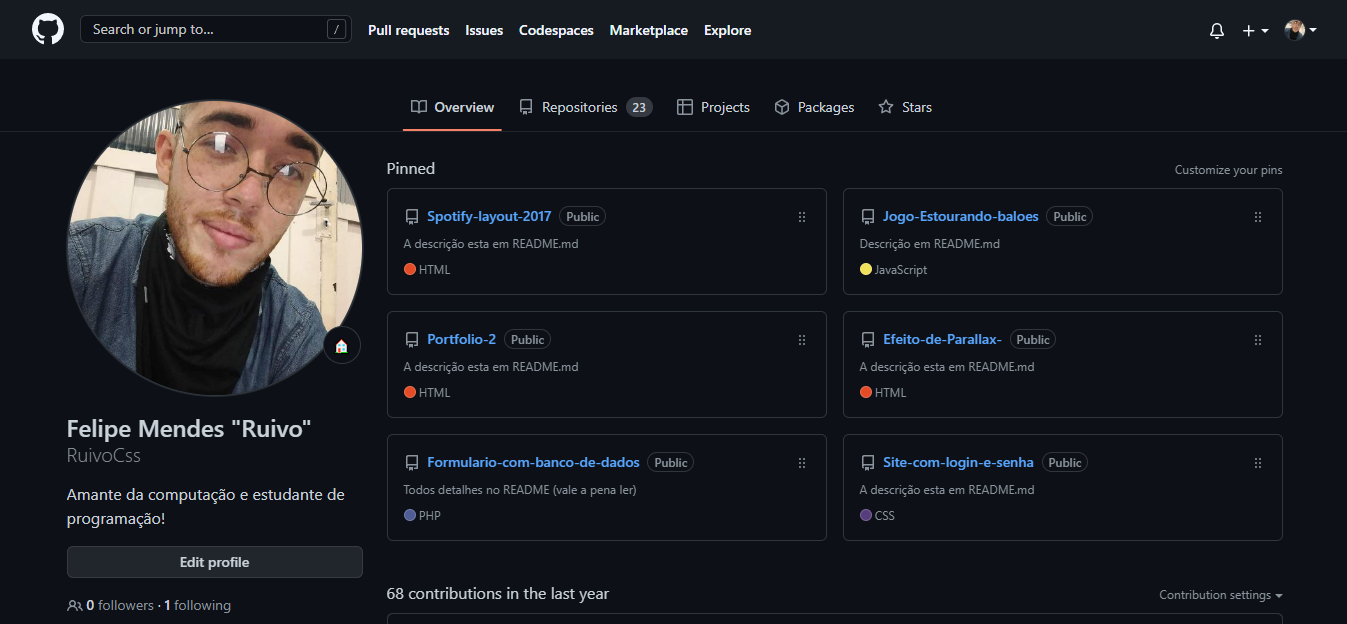Click the drag handle on Jogo-Estourando-baloes card

[x=1258, y=217]
